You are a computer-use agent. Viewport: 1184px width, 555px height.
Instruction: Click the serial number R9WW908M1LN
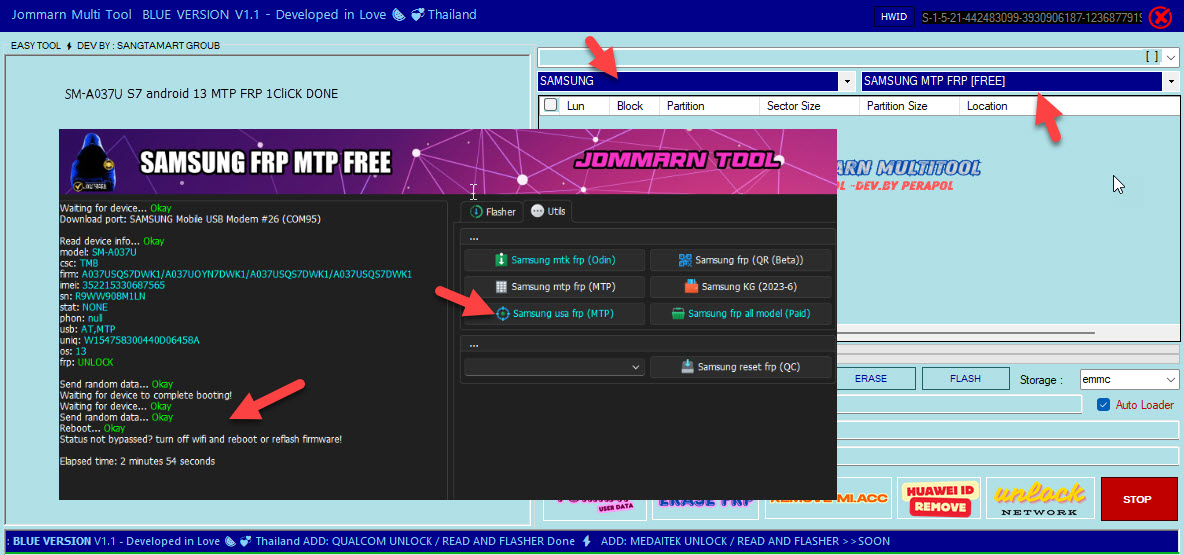coord(110,296)
